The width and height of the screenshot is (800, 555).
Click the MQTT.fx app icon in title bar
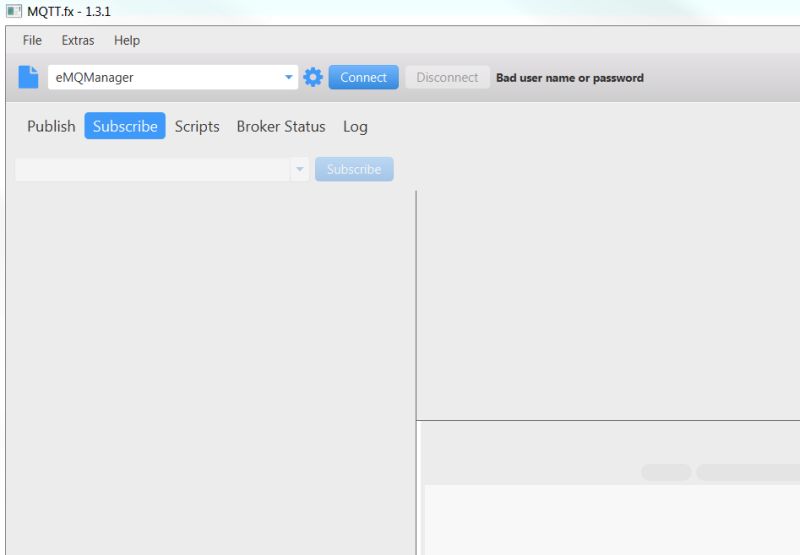pyautogui.click(x=14, y=11)
